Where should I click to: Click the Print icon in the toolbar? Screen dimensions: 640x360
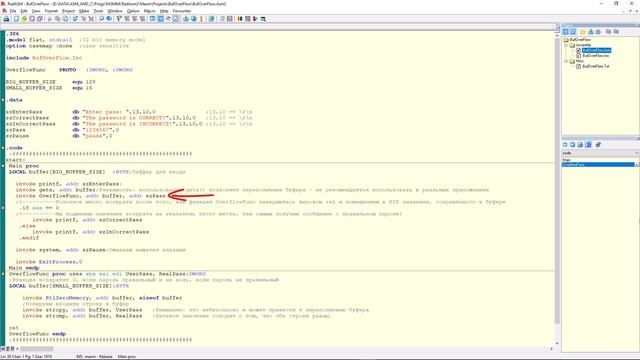(x=6, y=19)
